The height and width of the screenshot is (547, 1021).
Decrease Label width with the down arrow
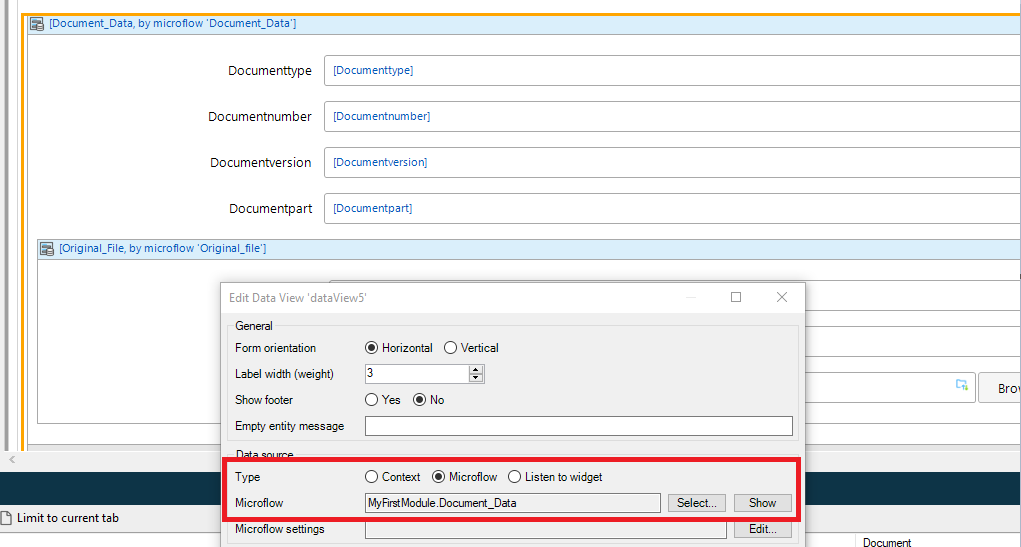(x=476, y=378)
